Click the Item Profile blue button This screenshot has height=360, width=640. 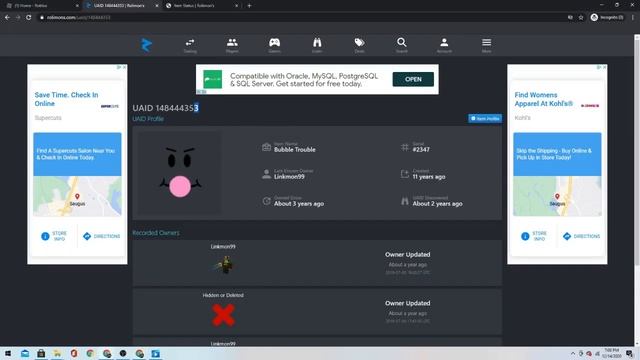(485, 118)
